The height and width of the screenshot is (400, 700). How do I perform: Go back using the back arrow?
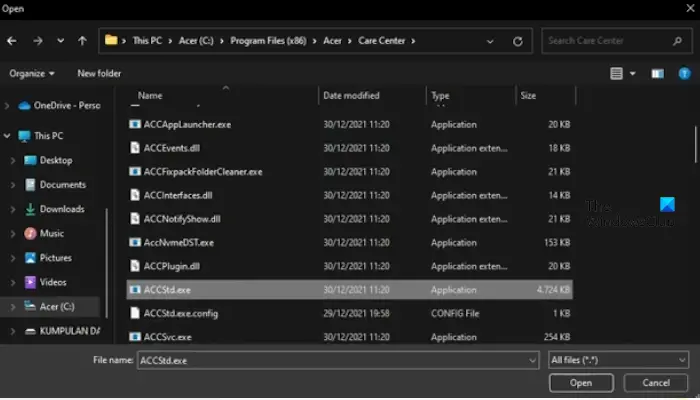tap(12, 41)
